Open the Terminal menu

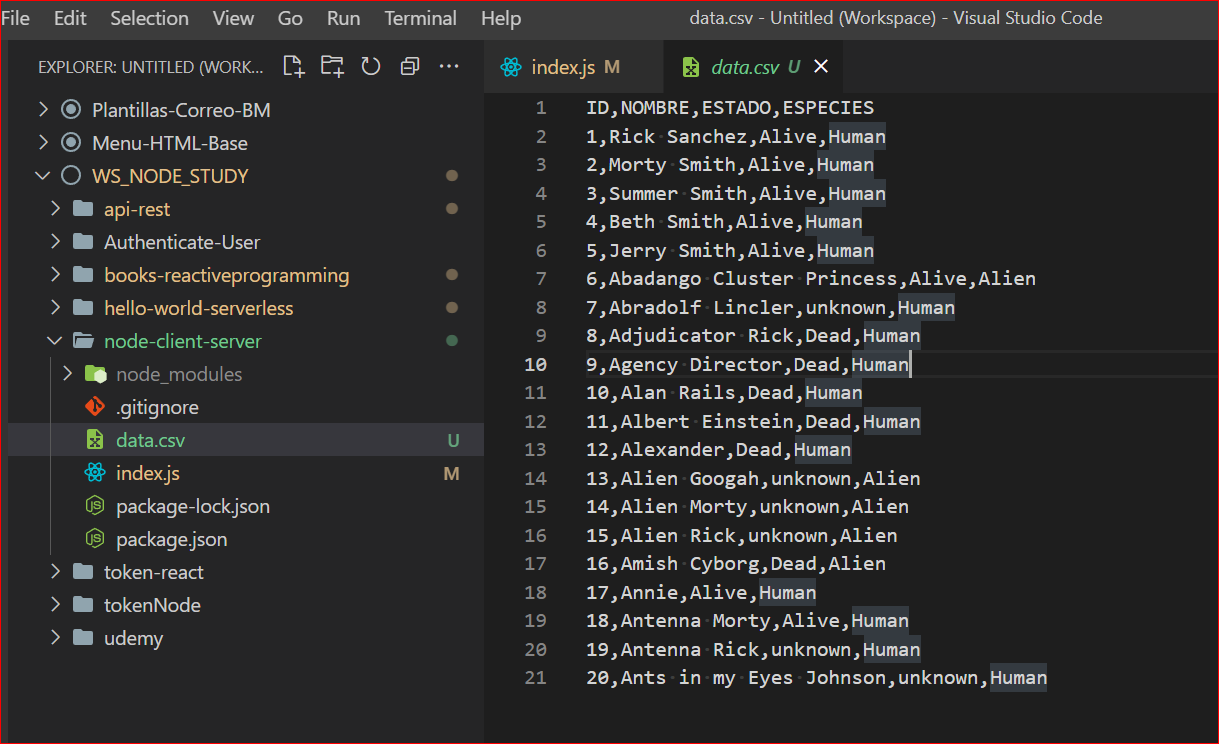point(420,18)
